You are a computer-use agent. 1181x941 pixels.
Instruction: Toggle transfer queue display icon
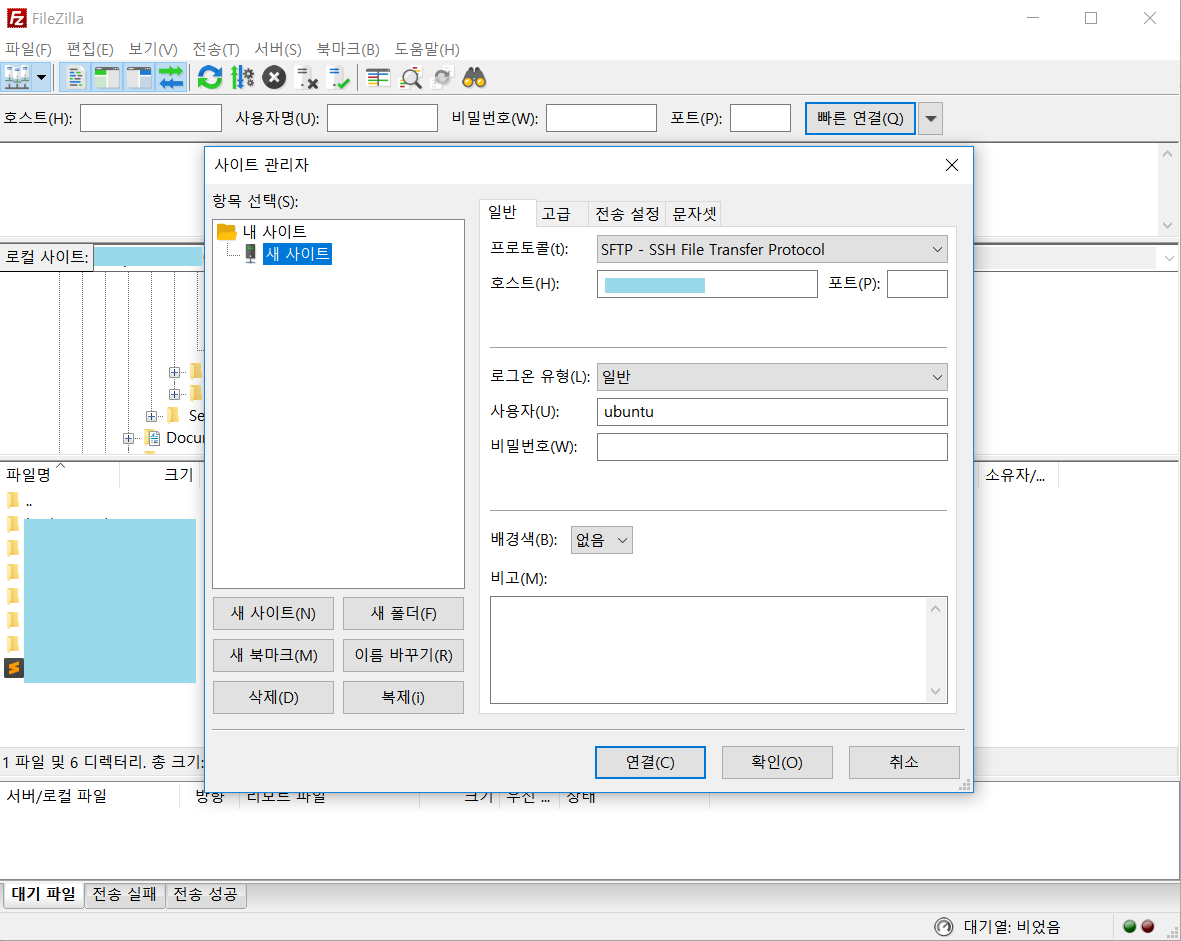(x=171, y=78)
